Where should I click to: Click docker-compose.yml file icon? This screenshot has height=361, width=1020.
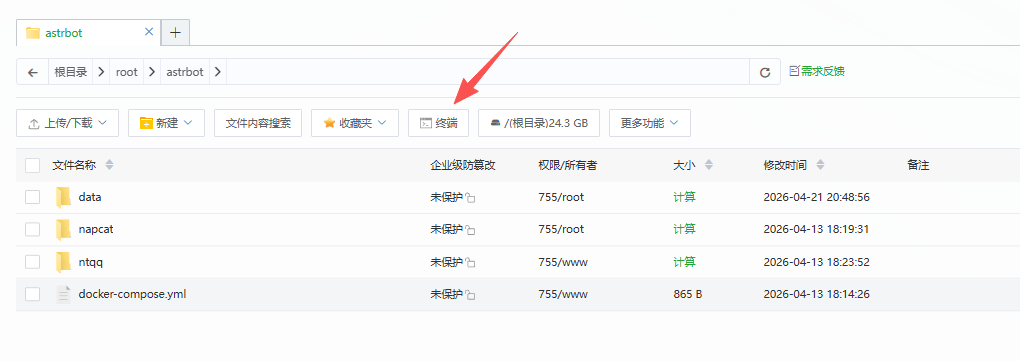coord(63,294)
